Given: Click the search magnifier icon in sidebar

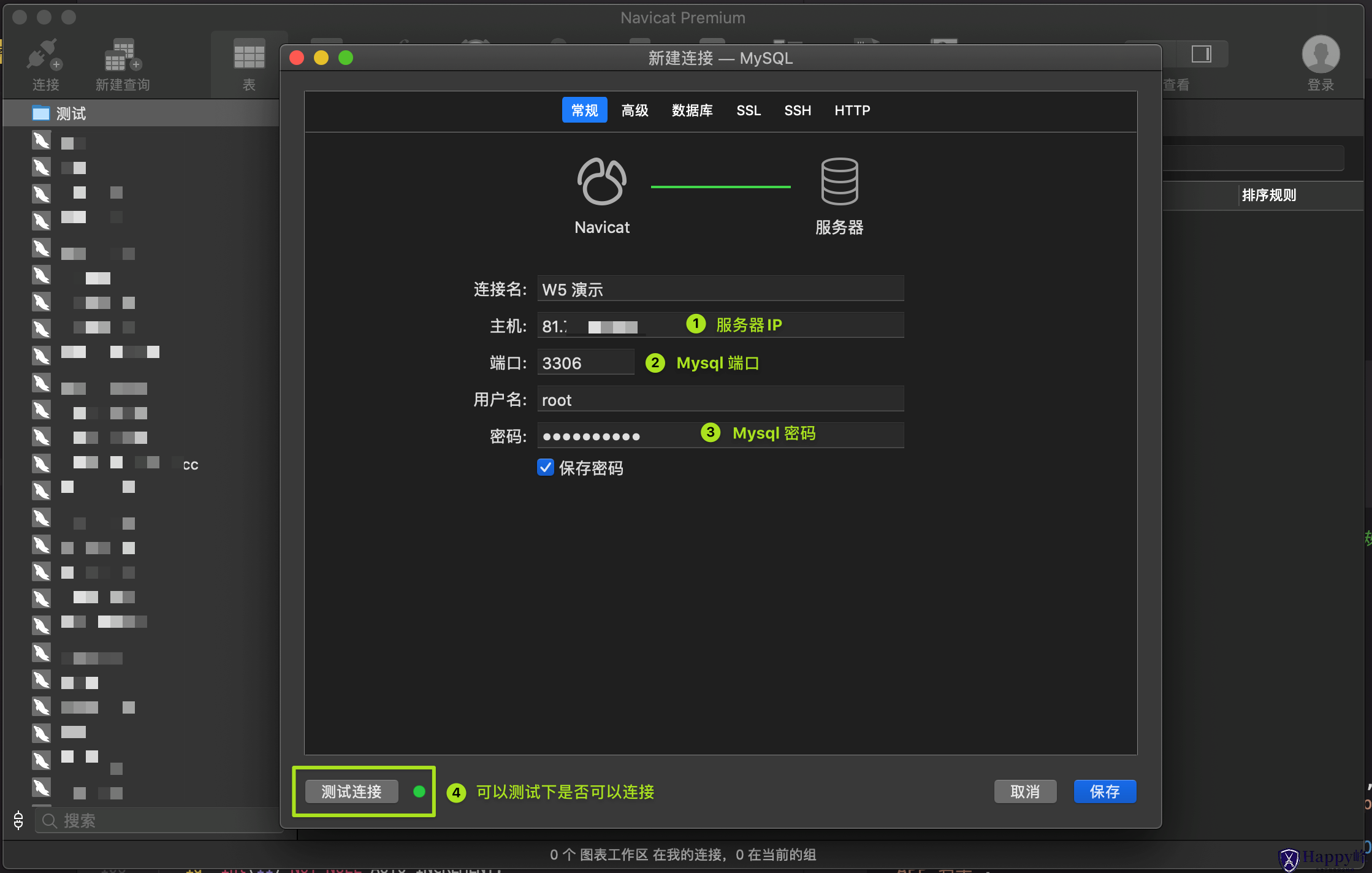Looking at the screenshot, I should click(x=50, y=820).
